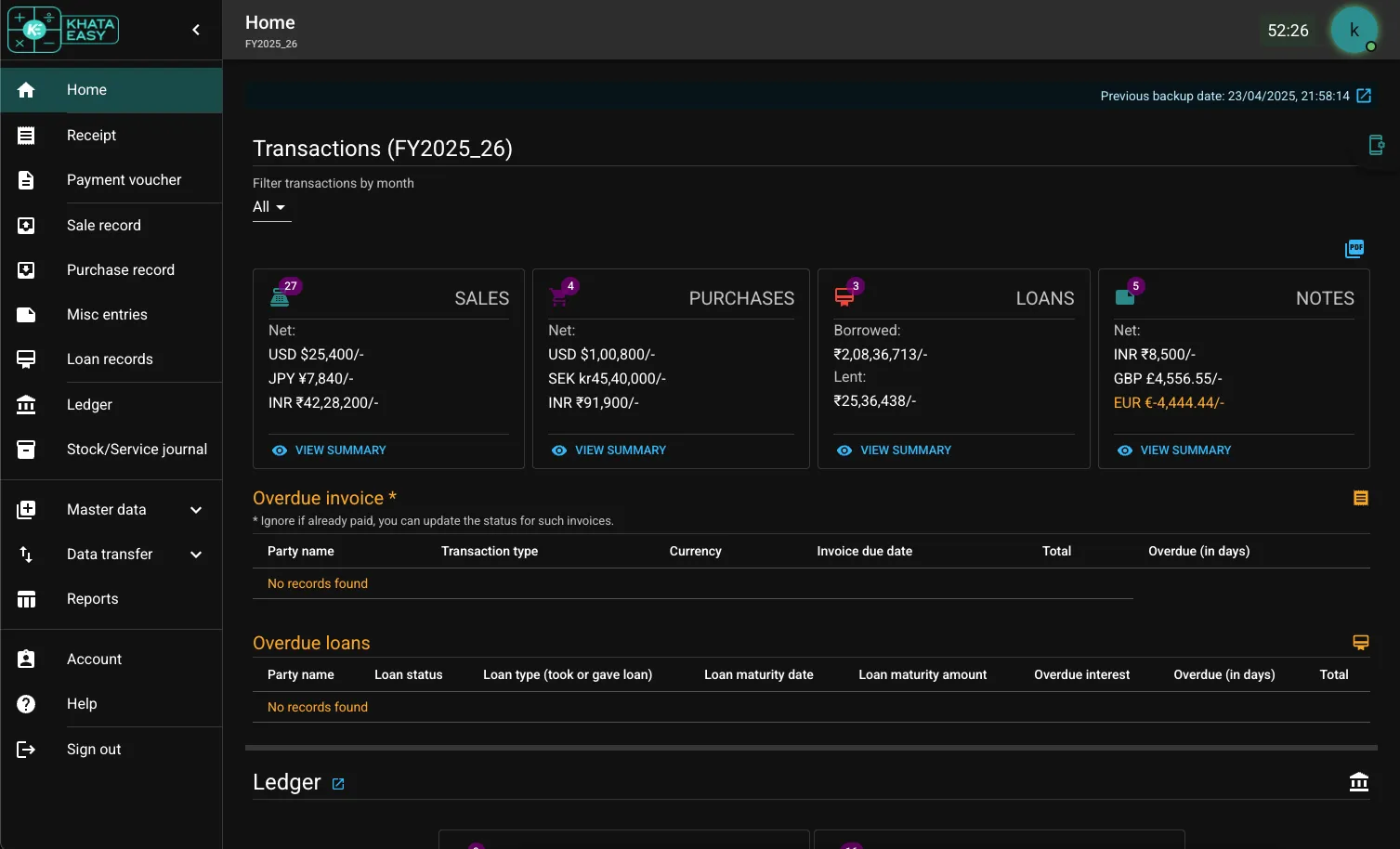The height and width of the screenshot is (849, 1400).
Task: Click the 'Overdue interest' column header
Action: click(1082, 674)
